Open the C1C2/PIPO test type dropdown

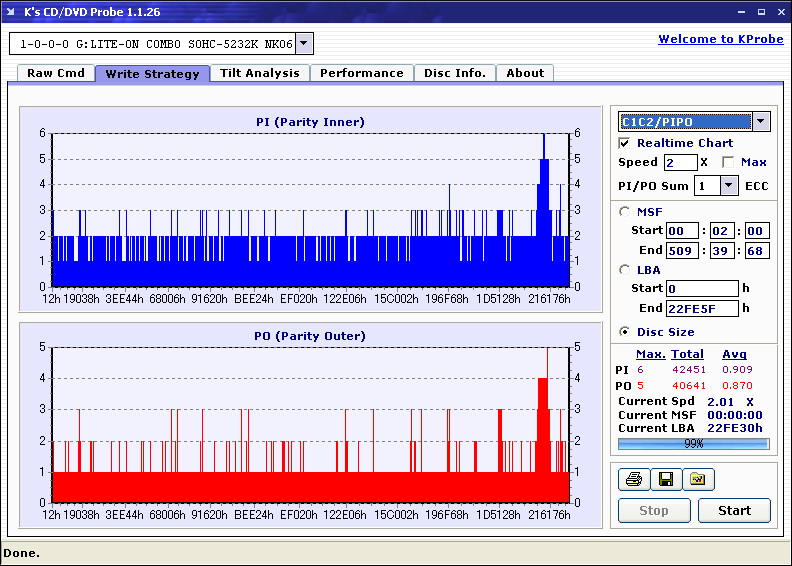[x=761, y=121]
